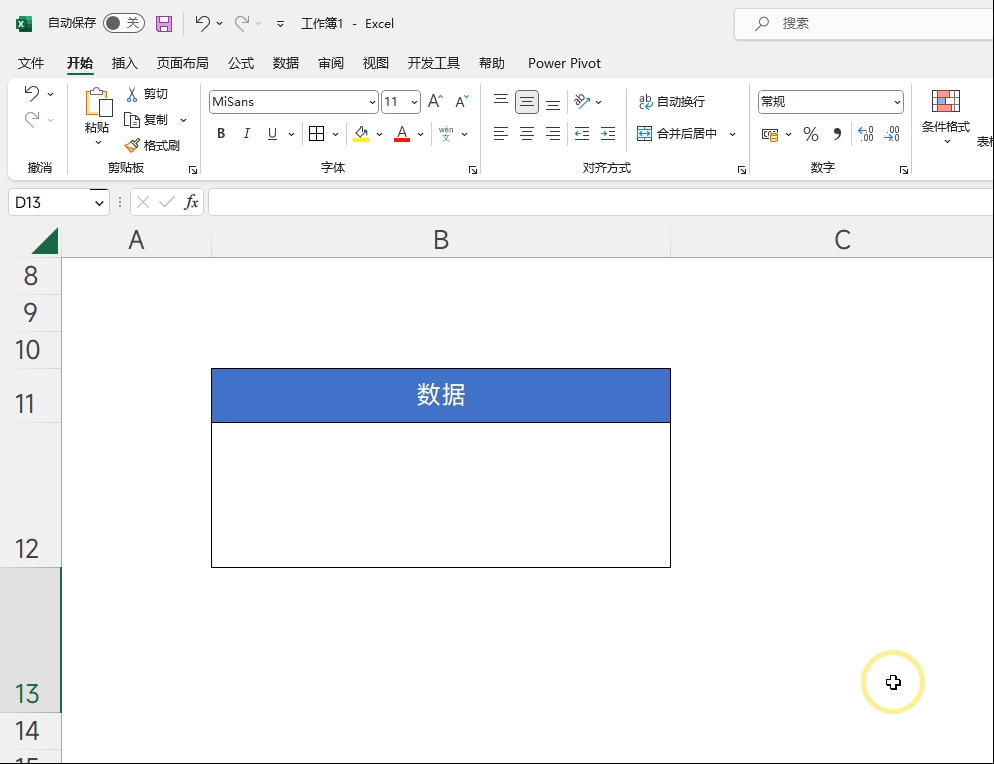
Task: Toggle Bold formatting
Action: [x=221, y=134]
